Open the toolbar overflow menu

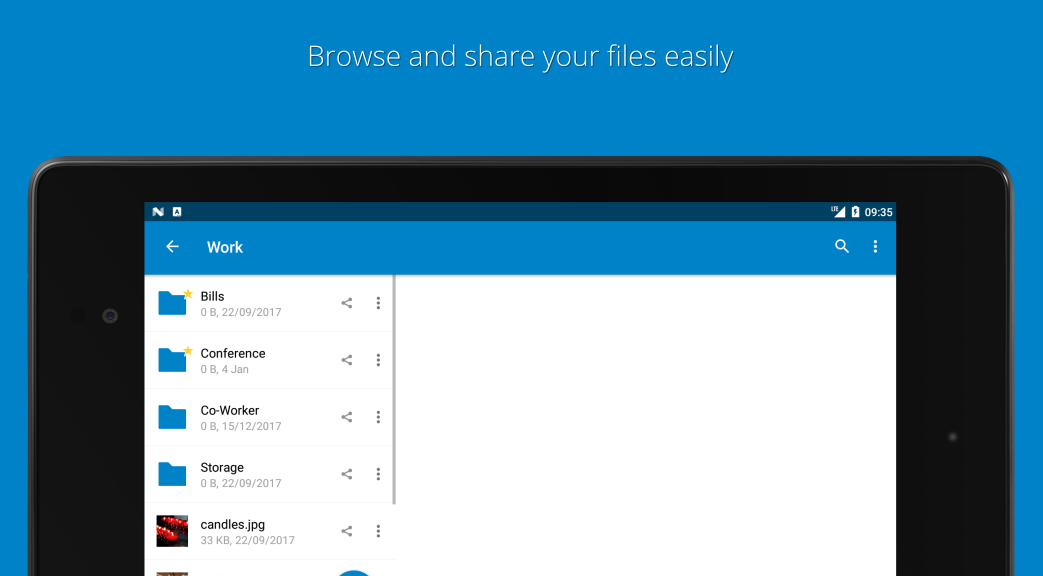pos(875,246)
